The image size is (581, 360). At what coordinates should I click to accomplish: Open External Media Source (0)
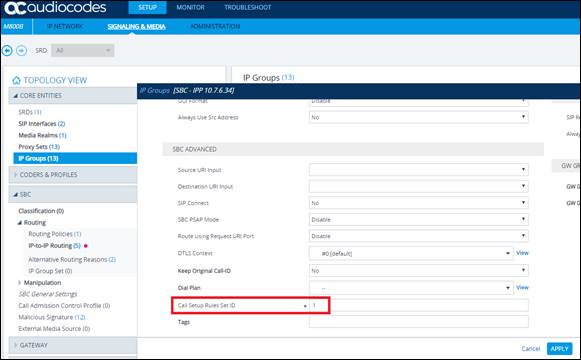pos(54,329)
